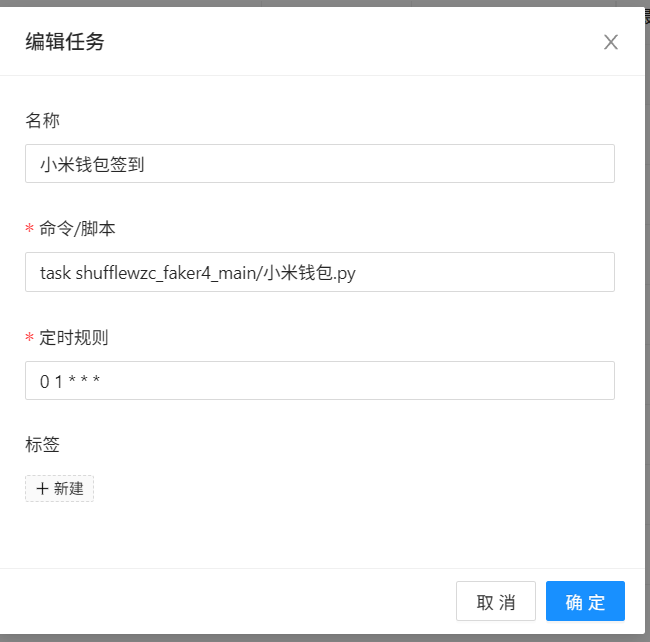650x642 pixels.
Task: Click the 标签 section label
Action: (42, 444)
